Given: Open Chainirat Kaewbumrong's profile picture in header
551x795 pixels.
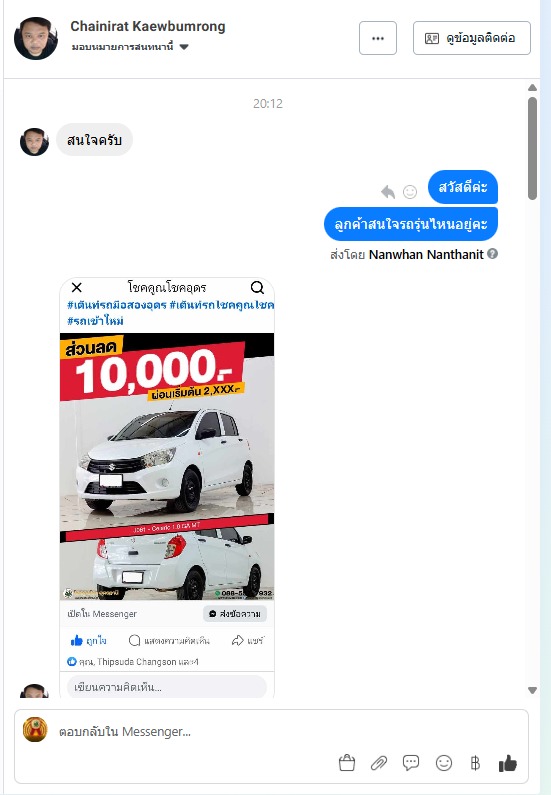Looking at the screenshot, I should point(35,38).
